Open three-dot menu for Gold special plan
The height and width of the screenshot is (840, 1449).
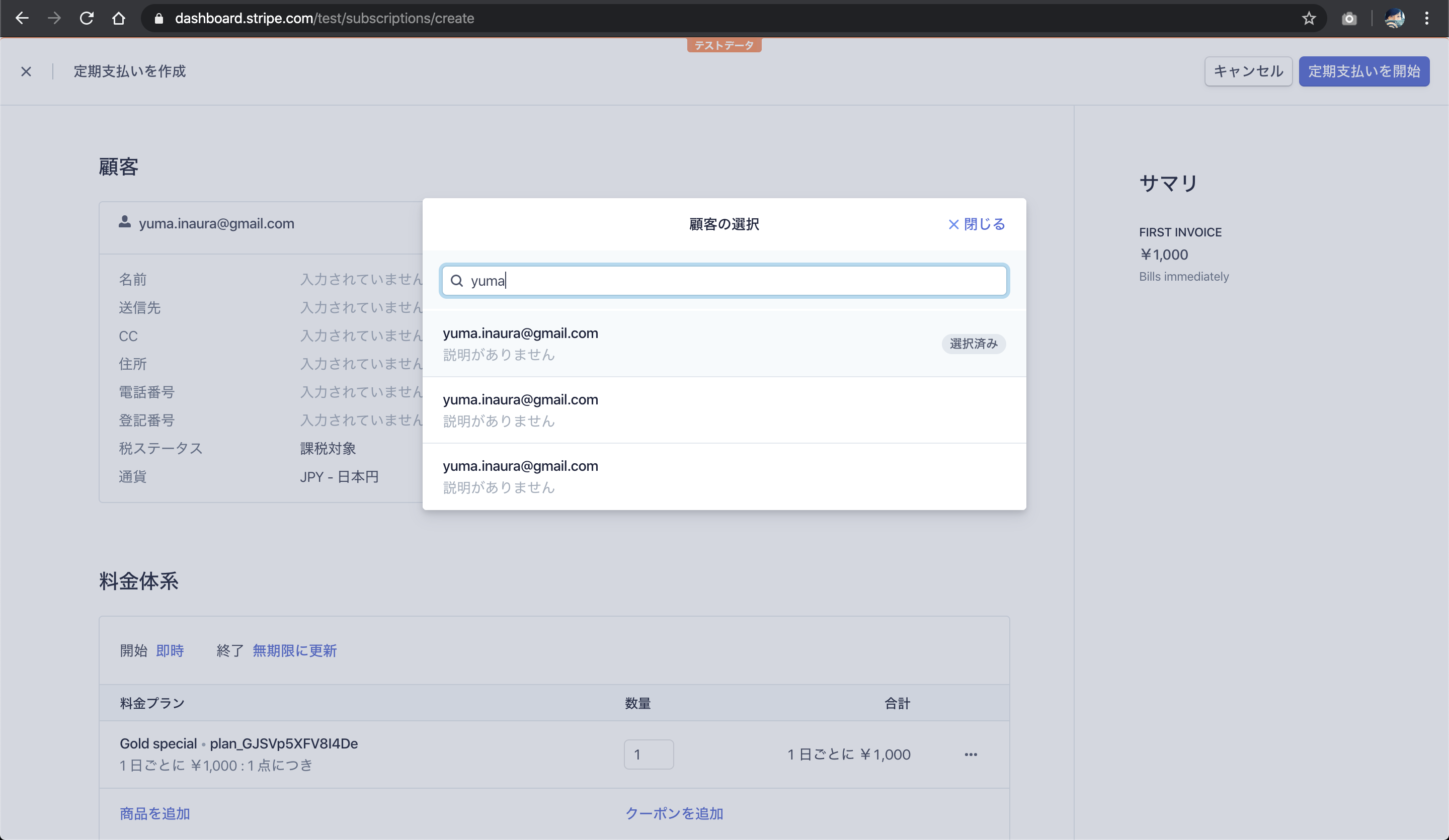(971, 754)
